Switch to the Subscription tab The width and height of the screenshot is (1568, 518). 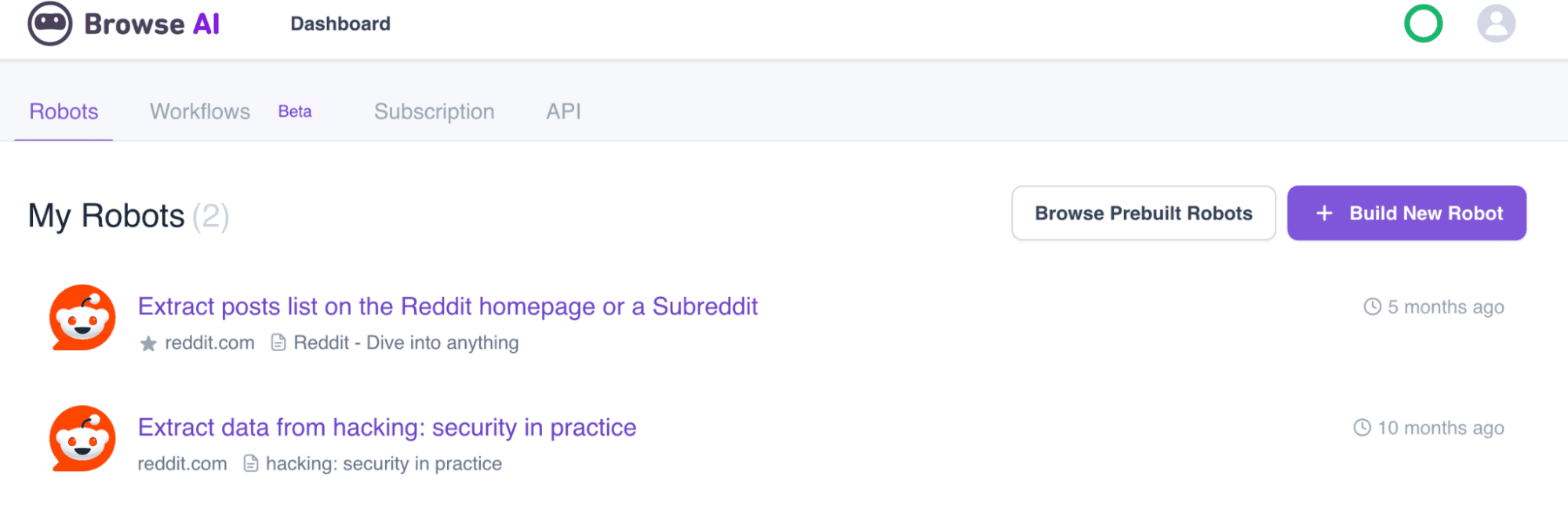434,111
